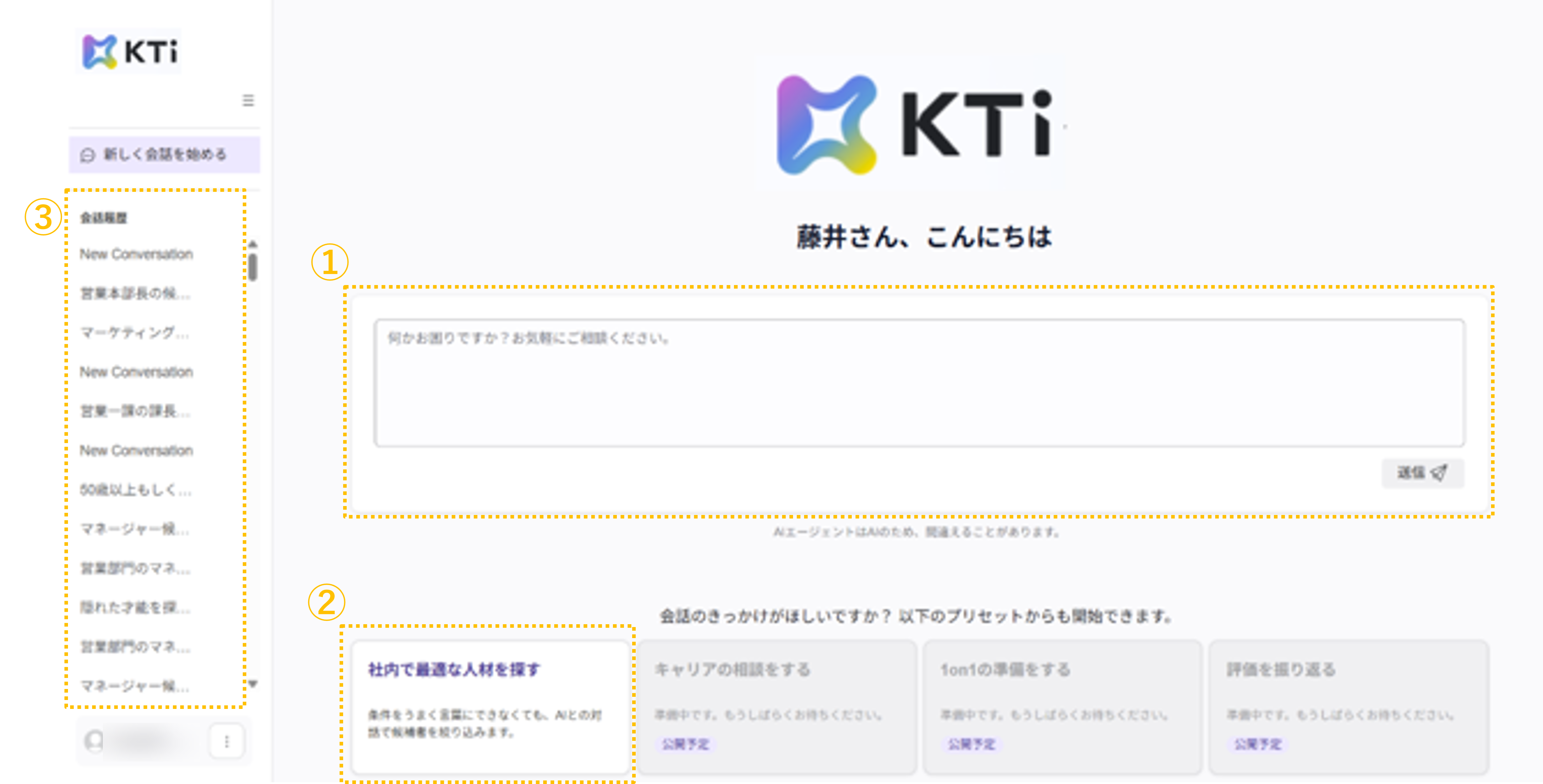
Task: Click 公開予定 badge on 評価を振り返る card
Action: [1257, 744]
